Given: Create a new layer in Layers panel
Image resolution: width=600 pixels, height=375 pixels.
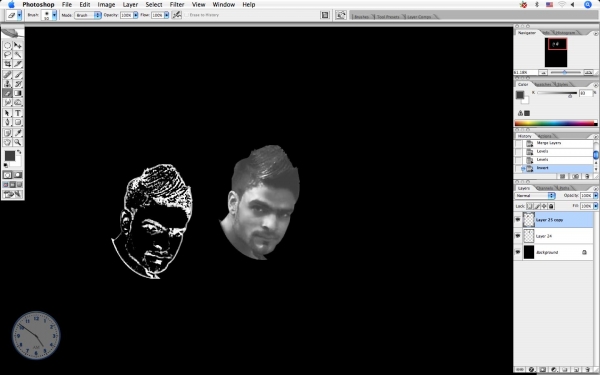Looking at the screenshot, I should pyautogui.click(x=576, y=370).
